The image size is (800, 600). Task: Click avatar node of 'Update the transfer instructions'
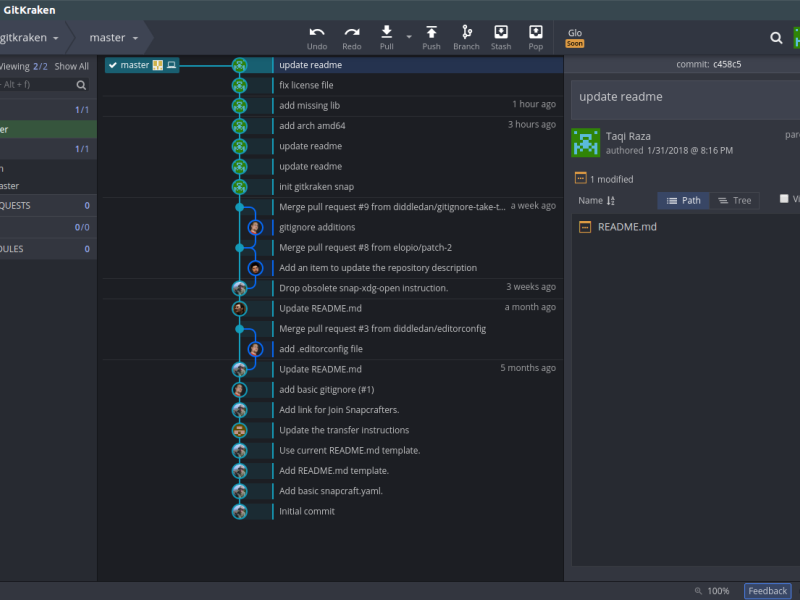click(x=239, y=430)
